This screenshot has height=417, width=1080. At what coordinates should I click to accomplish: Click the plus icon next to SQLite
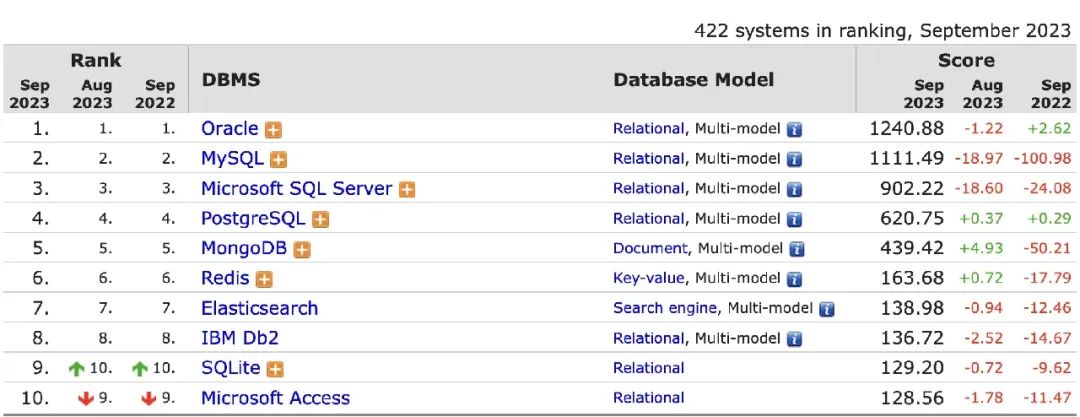click(275, 369)
